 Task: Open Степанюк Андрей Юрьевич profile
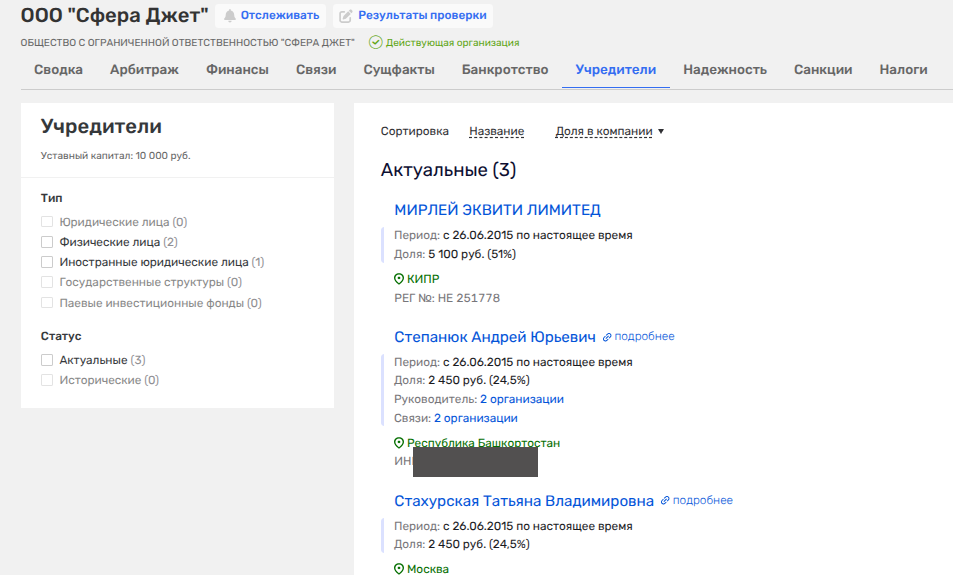click(495, 337)
